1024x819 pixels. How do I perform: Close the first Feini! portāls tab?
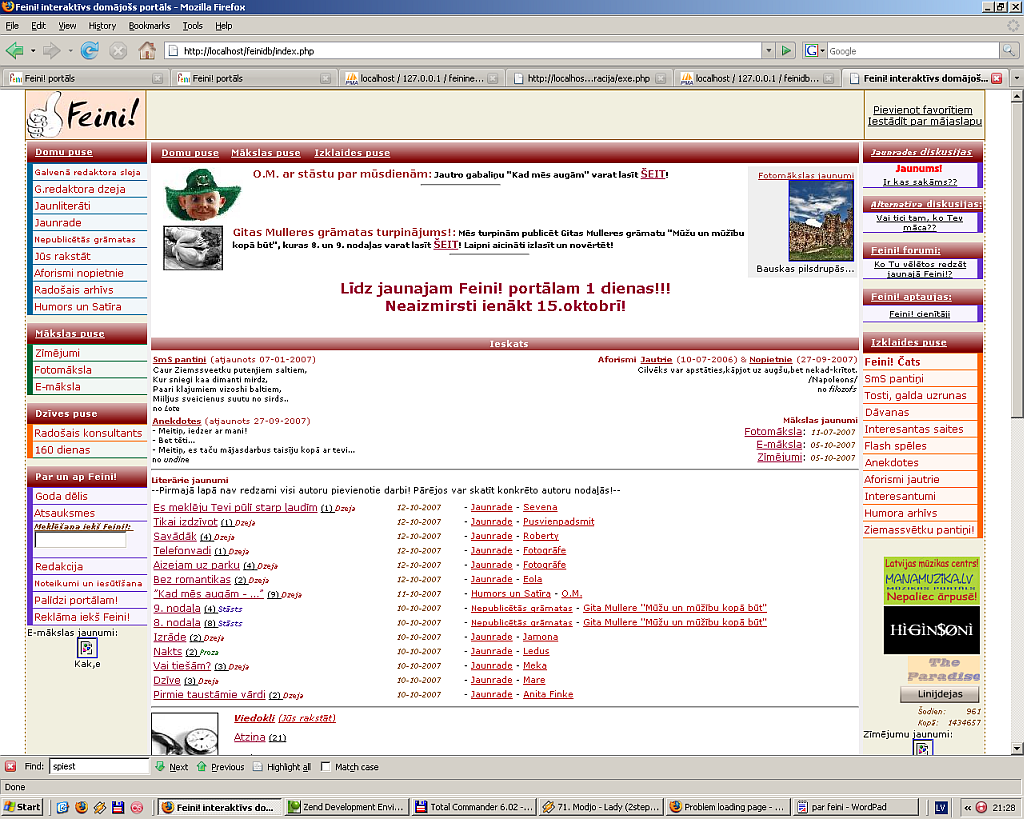(157, 78)
